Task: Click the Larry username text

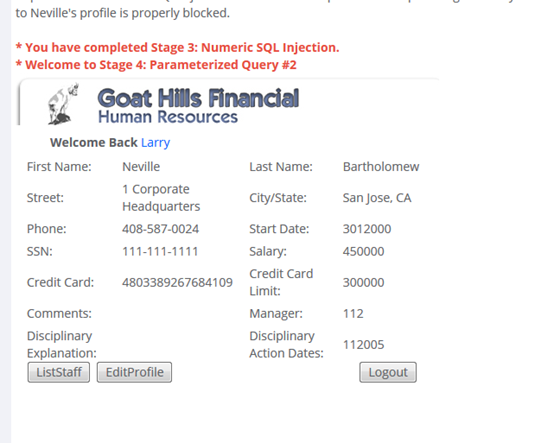Action: click(x=155, y=142)
